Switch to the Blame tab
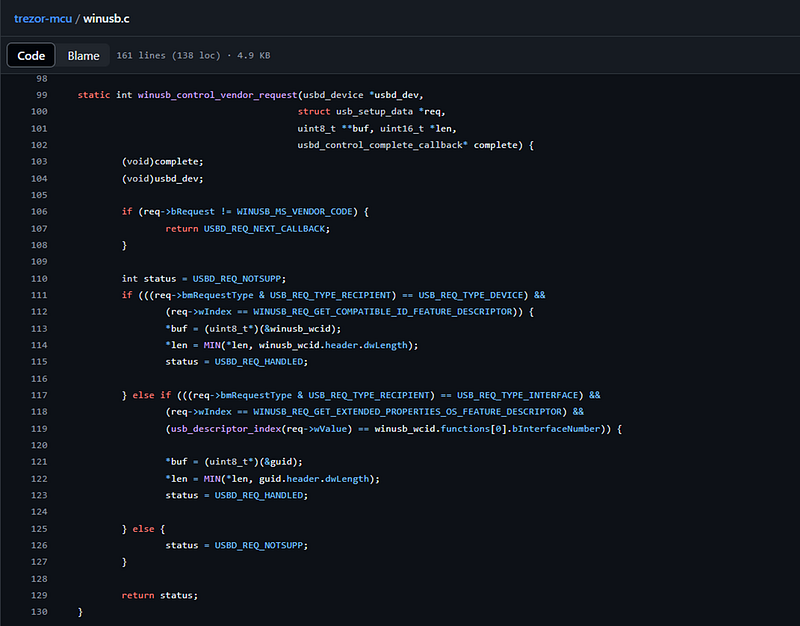800x626 pixels. pos(83,56)
